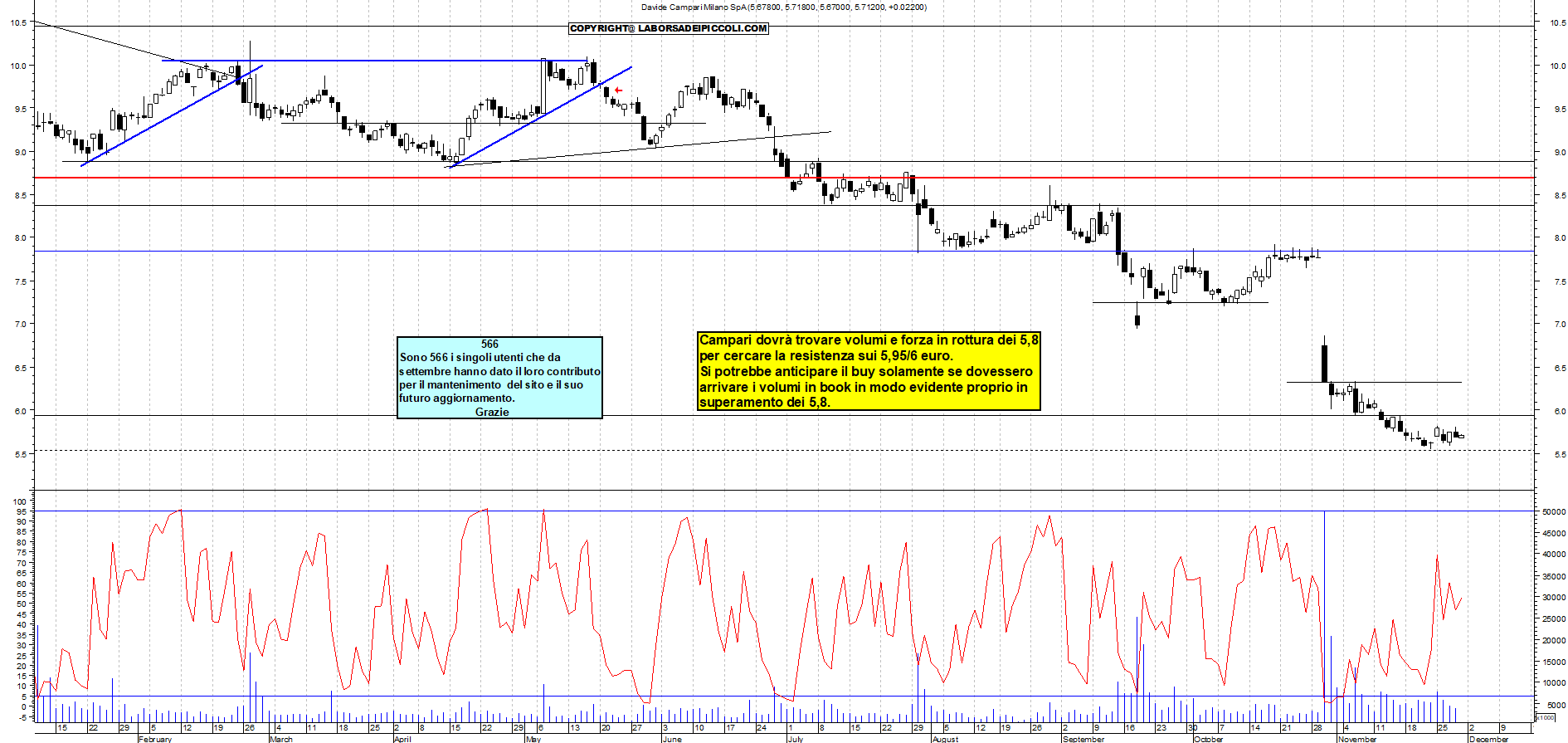Click the -5 label on the oscillator axis
Screen dimensions: 1568x743
tap(23, 716)
